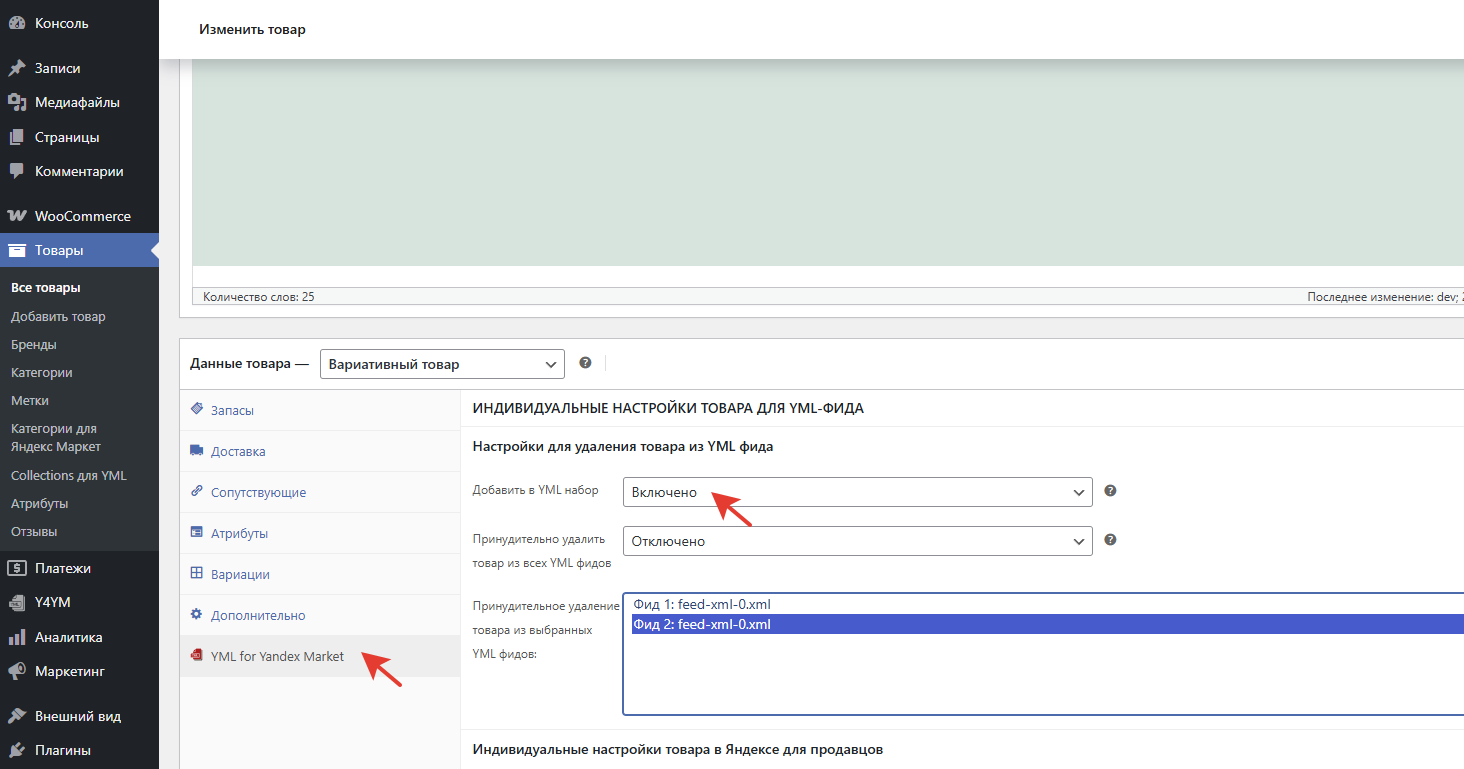Open the Y4YM menu item

[52, 603]
